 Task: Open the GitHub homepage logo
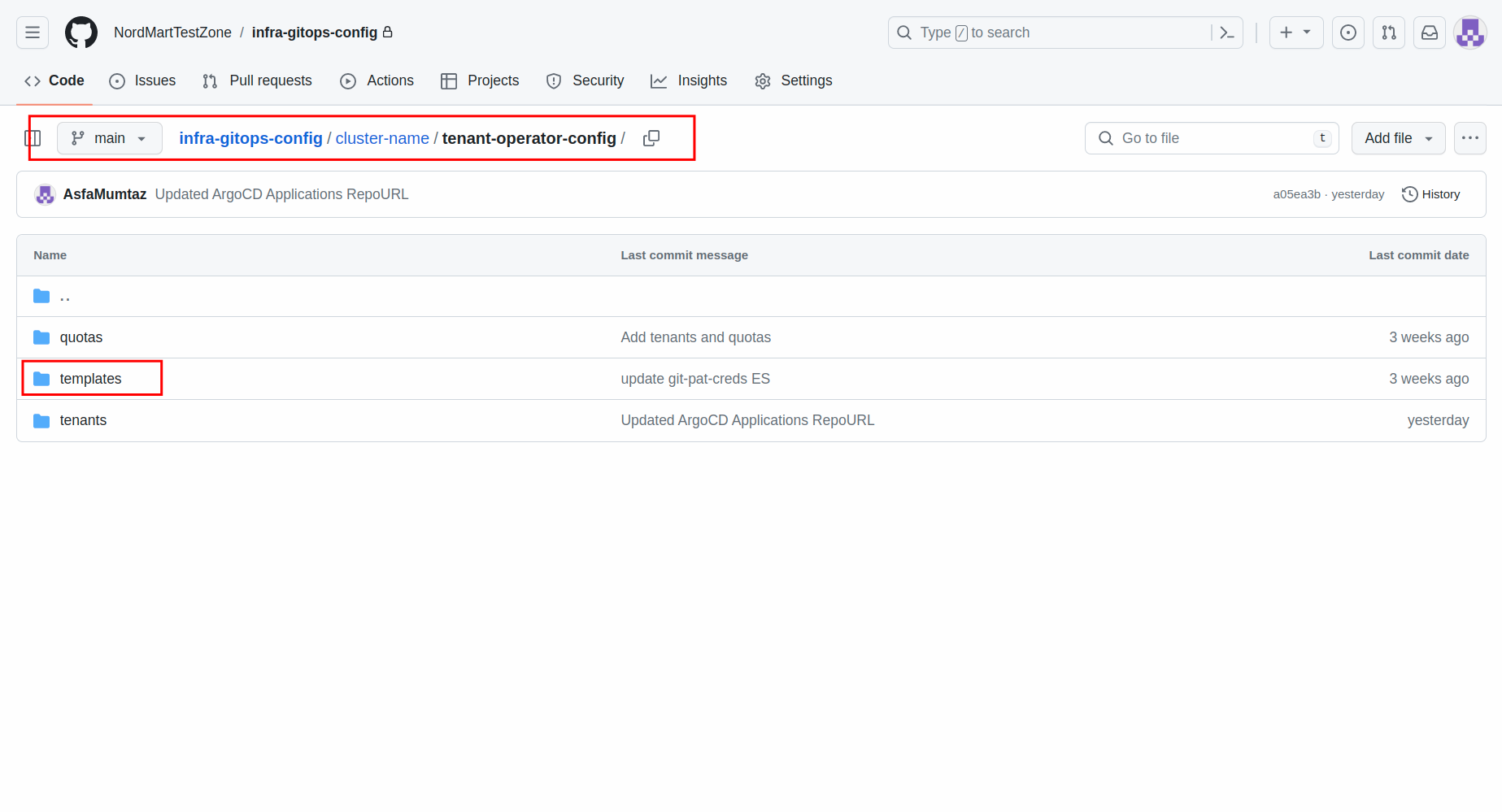point(81,33)
